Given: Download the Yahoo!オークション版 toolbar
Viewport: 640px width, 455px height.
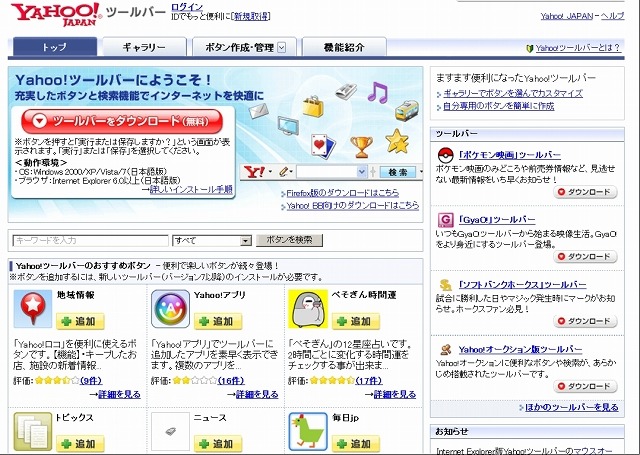Looking at the screenshot, I should [x=585, y=386].
